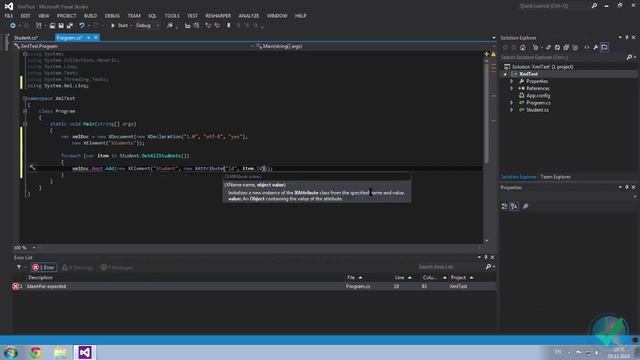This screenshot has width=640, height=360.
Task: Expand the Program.cs node in Solution Explorer
Action: (511, 103)
